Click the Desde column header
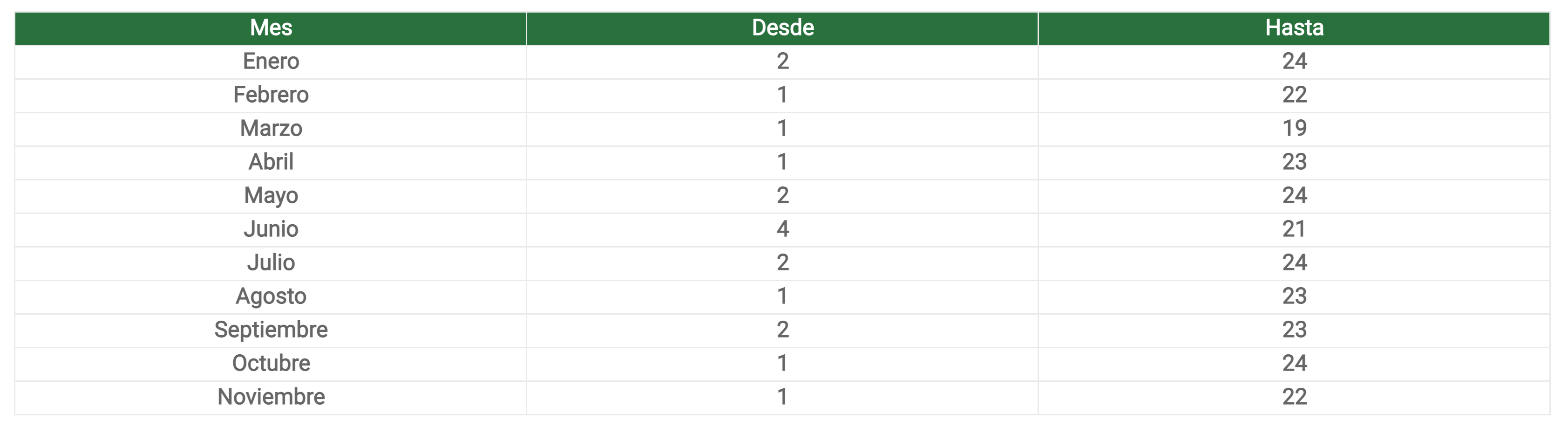The image size is (1568, 434). 782,28
